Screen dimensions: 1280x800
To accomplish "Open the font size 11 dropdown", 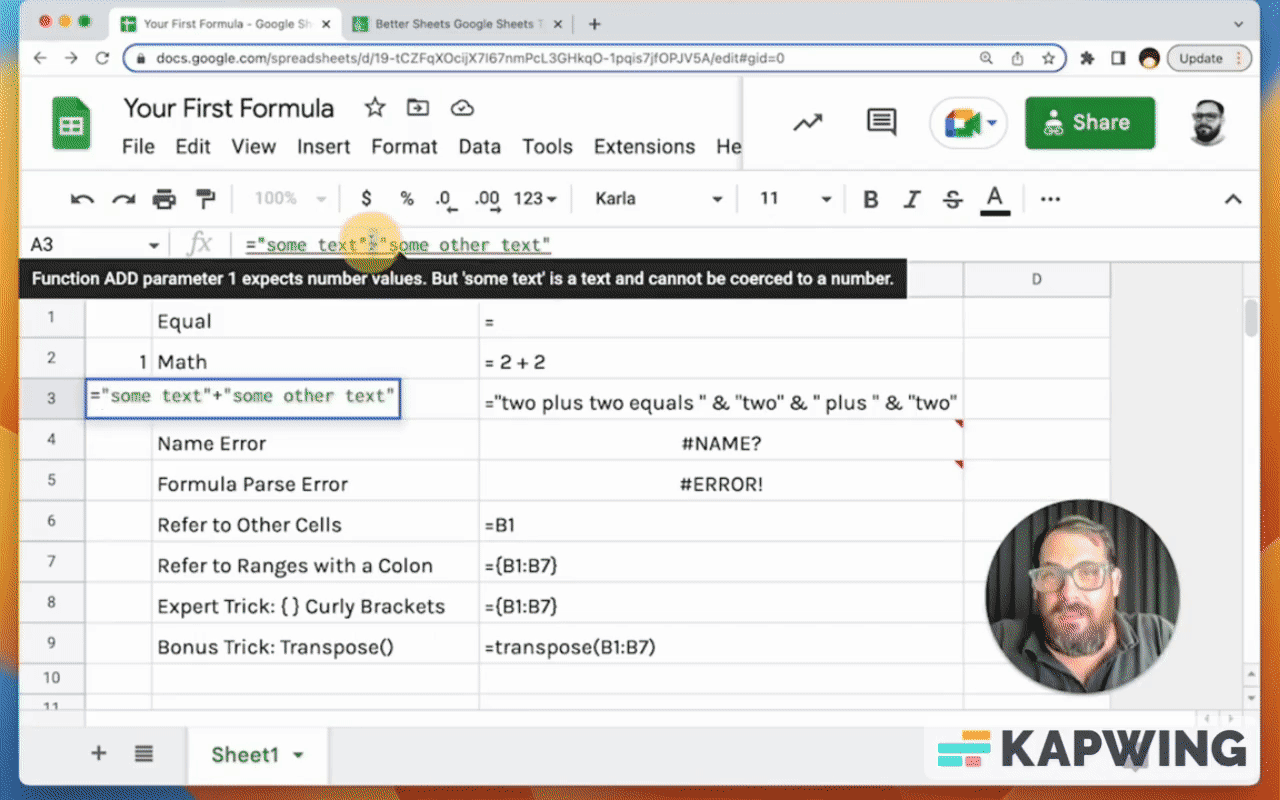I will coord(795,199).
